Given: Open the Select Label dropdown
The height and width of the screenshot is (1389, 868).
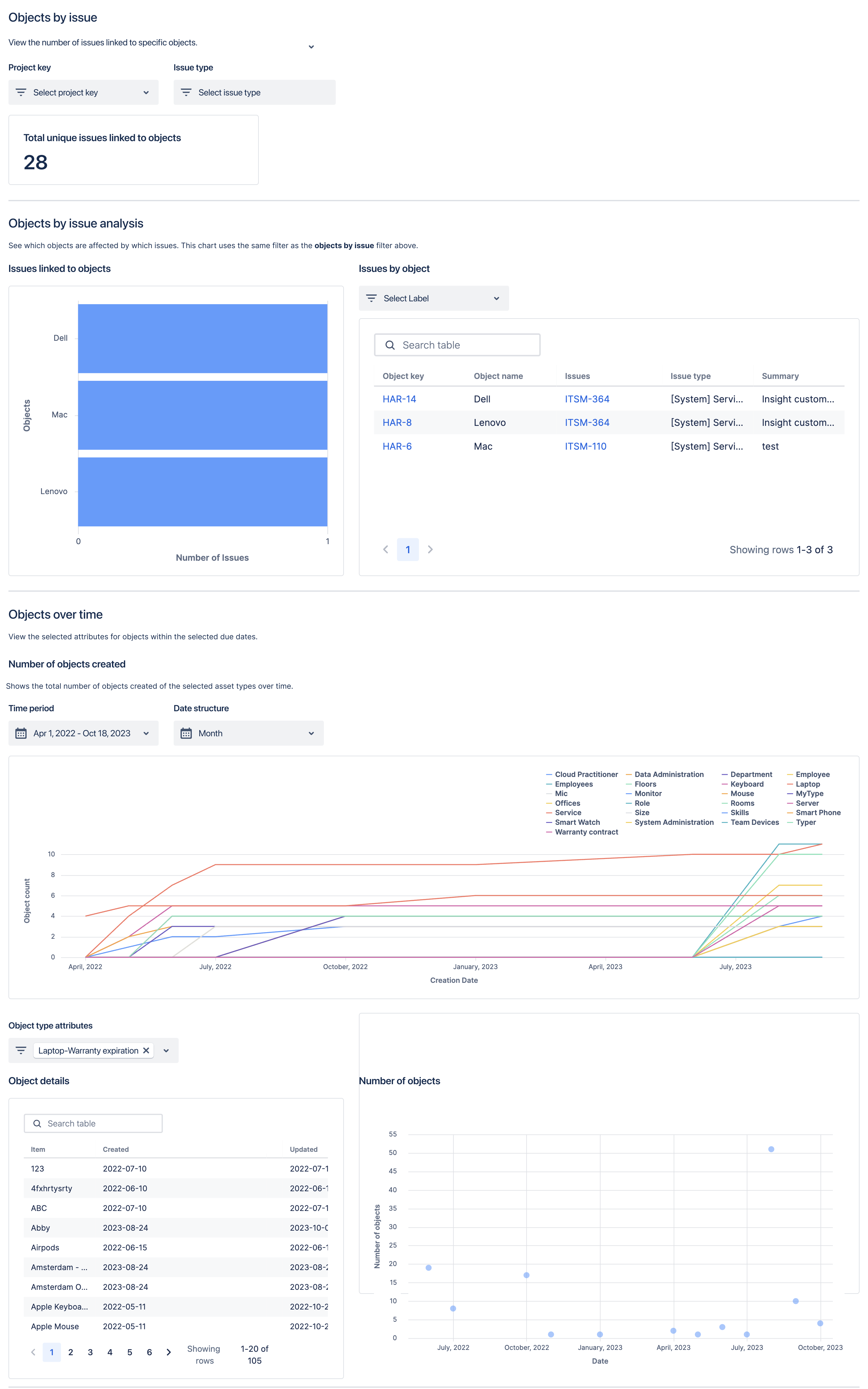Looking at the screenshot, I should coord(433,299).
